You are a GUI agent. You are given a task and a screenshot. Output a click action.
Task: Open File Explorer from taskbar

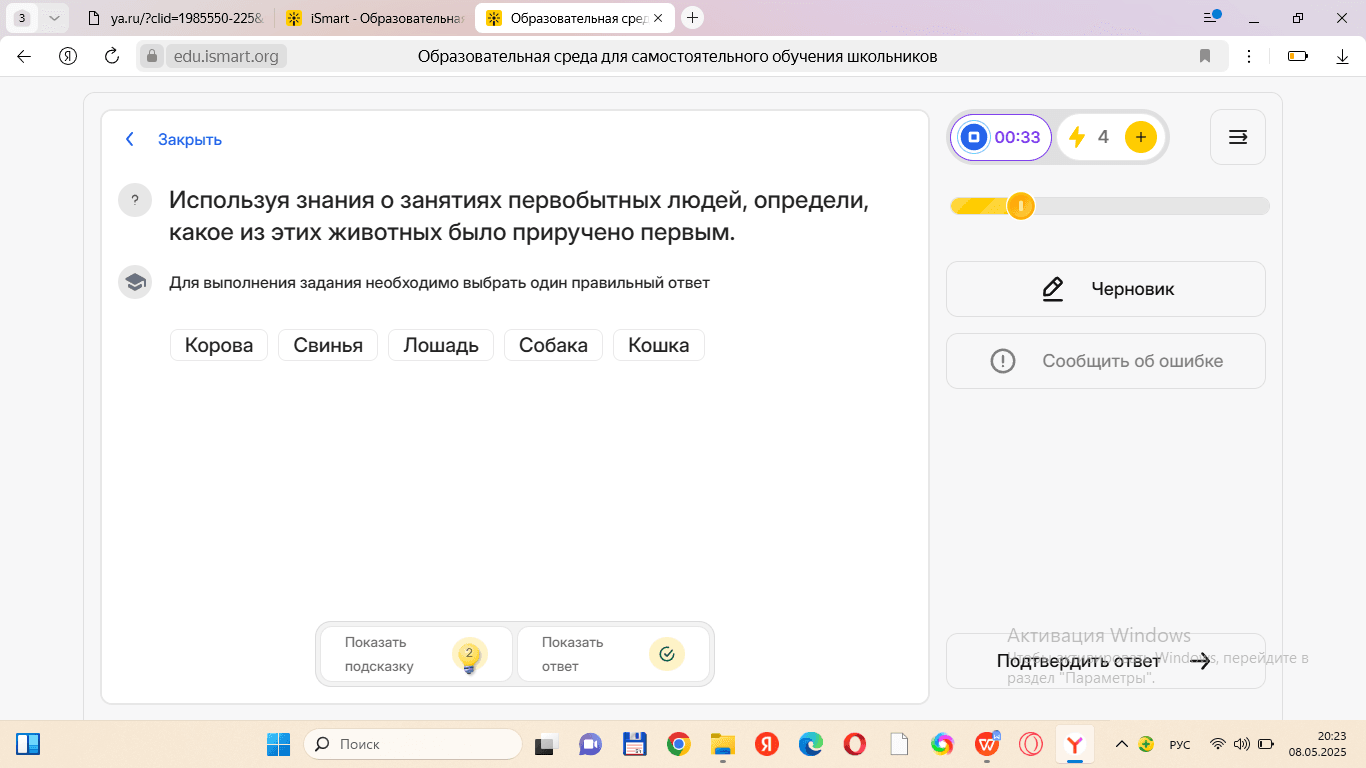(x=722, y=744)
